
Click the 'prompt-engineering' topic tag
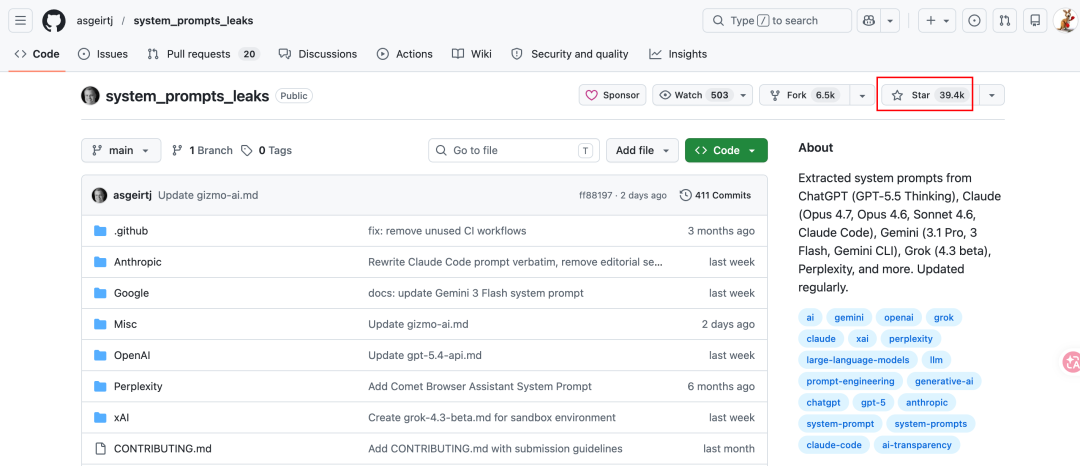pos(850,381)
